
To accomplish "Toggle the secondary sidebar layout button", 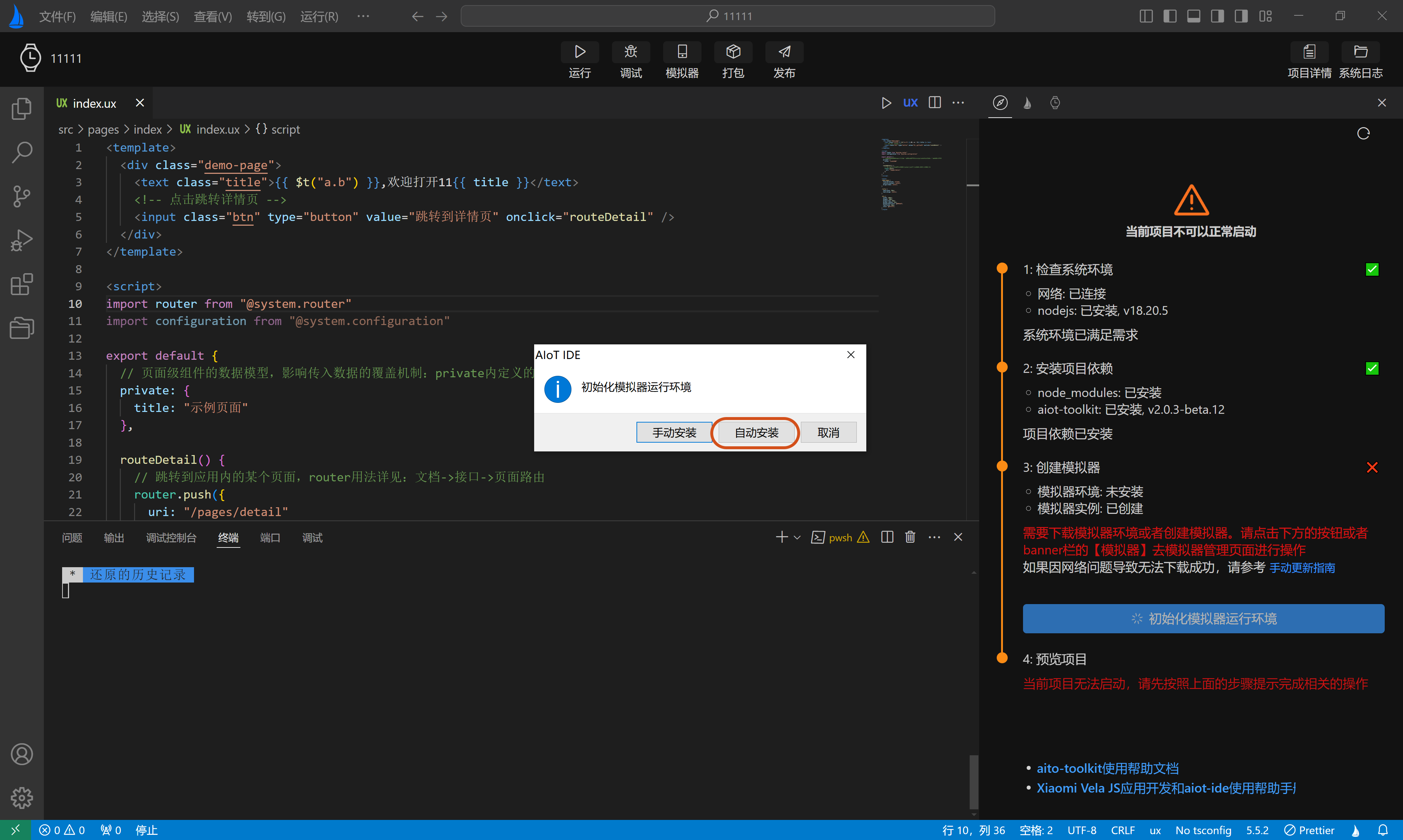I will 1217,16.
